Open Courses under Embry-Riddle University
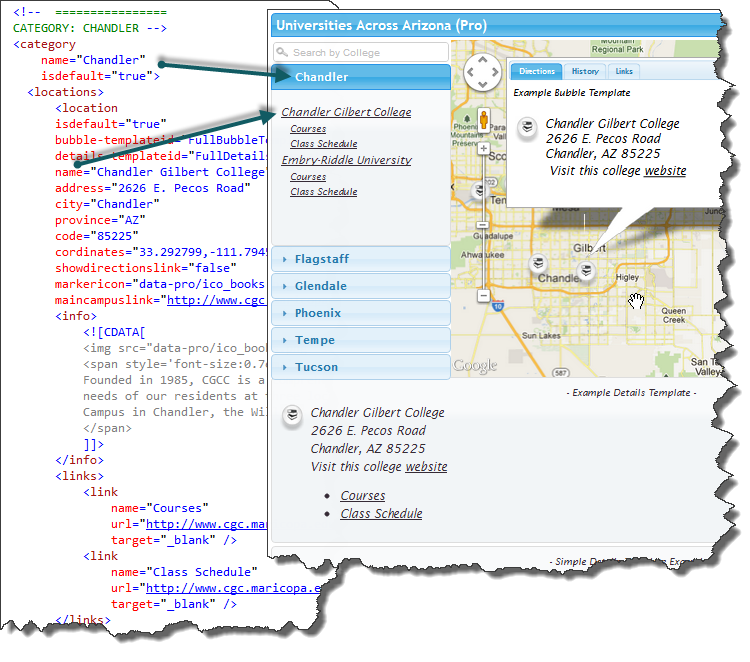750x662 pixels. click(308, 177)
